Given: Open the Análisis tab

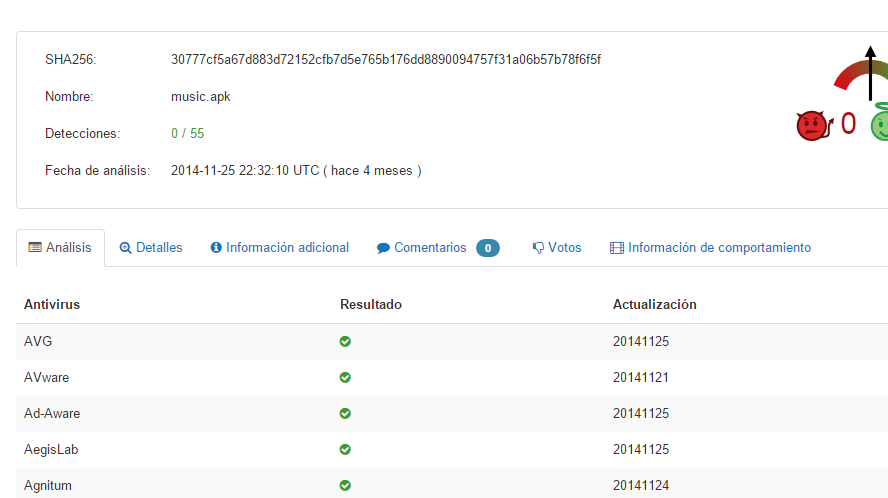Looking at the screenshot, I should pos(60,247).
